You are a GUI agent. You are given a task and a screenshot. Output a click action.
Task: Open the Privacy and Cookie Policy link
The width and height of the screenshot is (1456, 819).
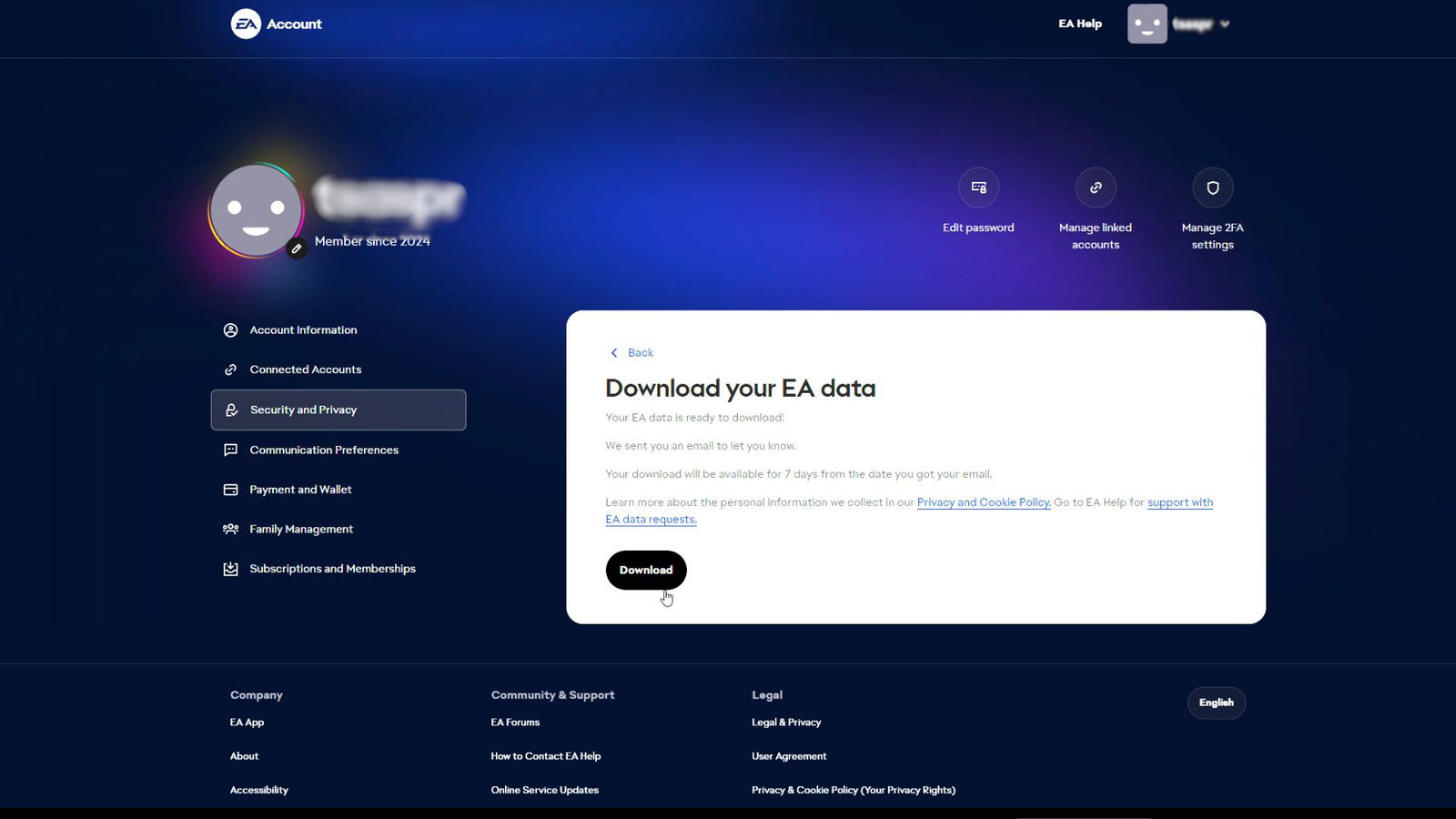(983, 502)
